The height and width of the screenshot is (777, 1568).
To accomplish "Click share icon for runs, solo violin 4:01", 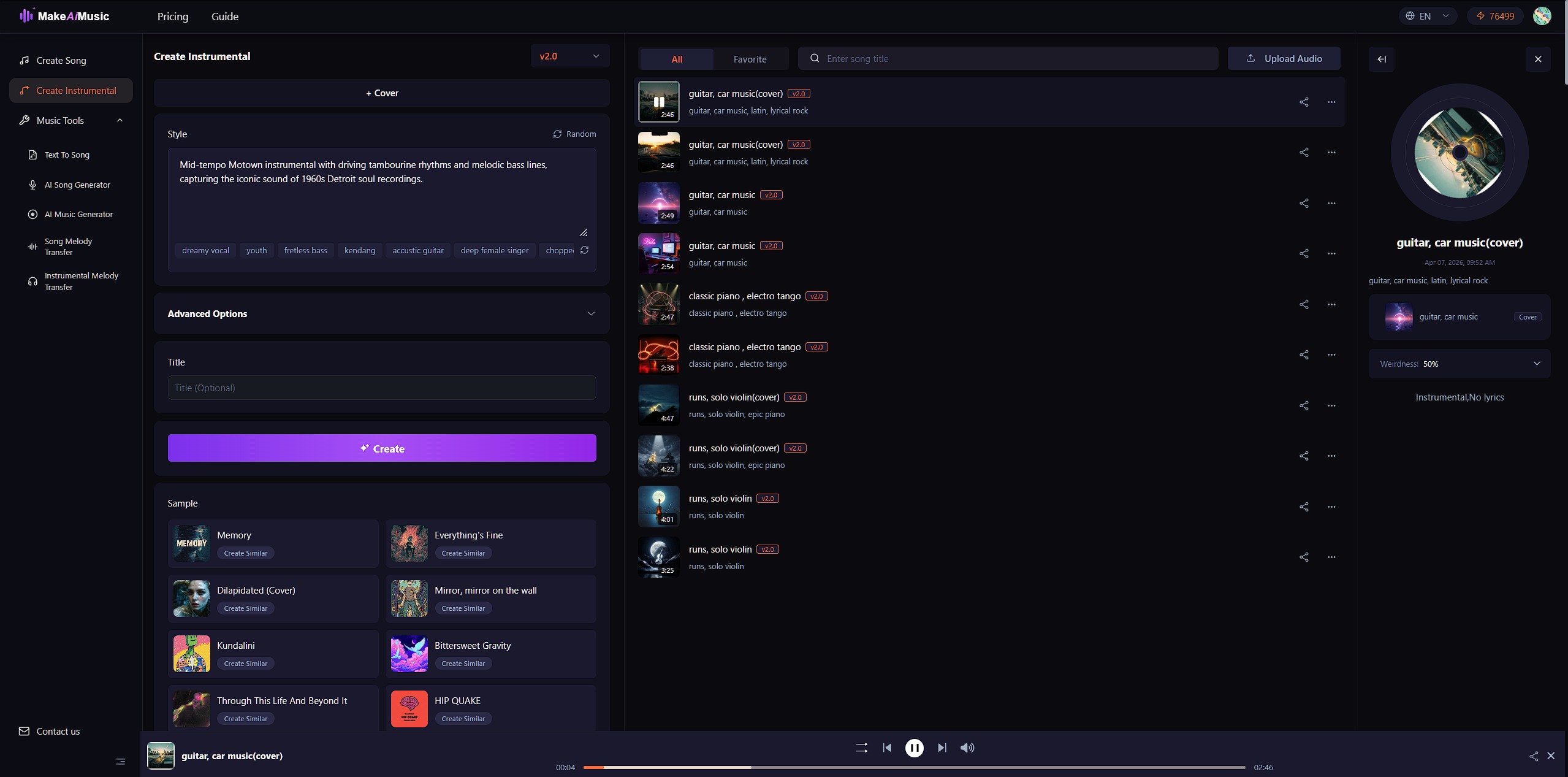I will (1304, 507).
